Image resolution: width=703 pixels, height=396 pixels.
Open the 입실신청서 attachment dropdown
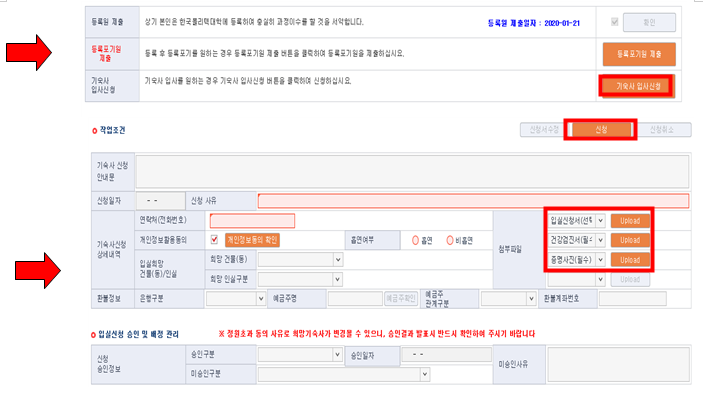tap(576, 221)
